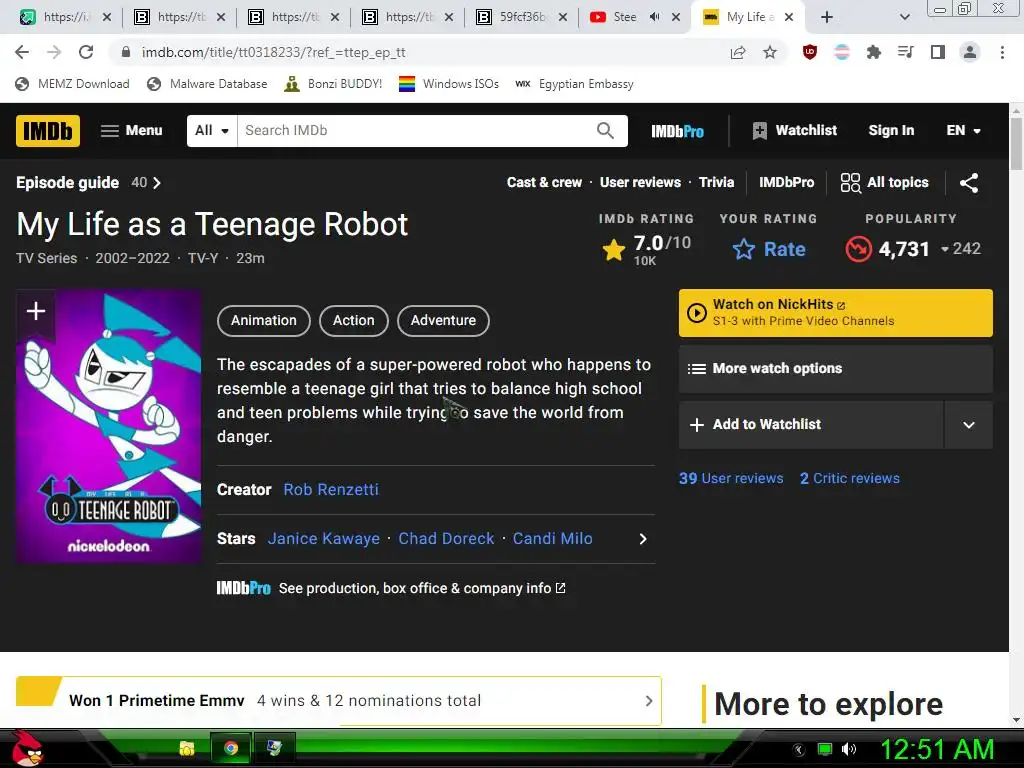Click the Search IMDb input field
This screenshot has height=768, width=1024.
pos(416,131)
